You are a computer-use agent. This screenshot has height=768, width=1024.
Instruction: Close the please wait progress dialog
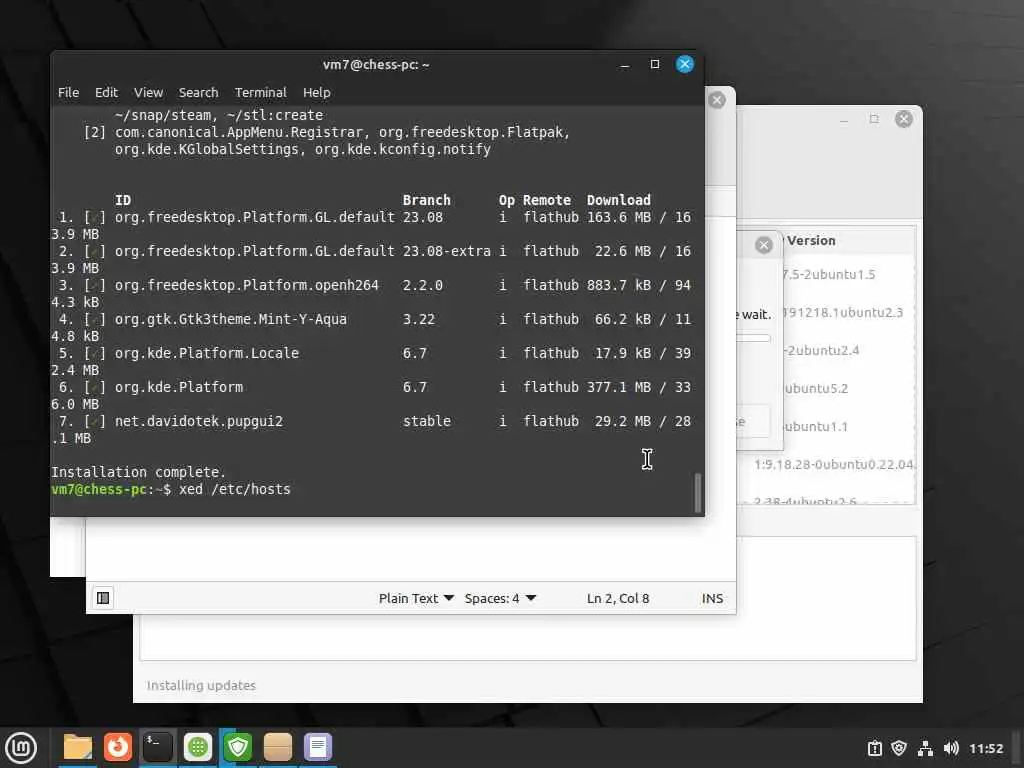click(x=763, y=245)
